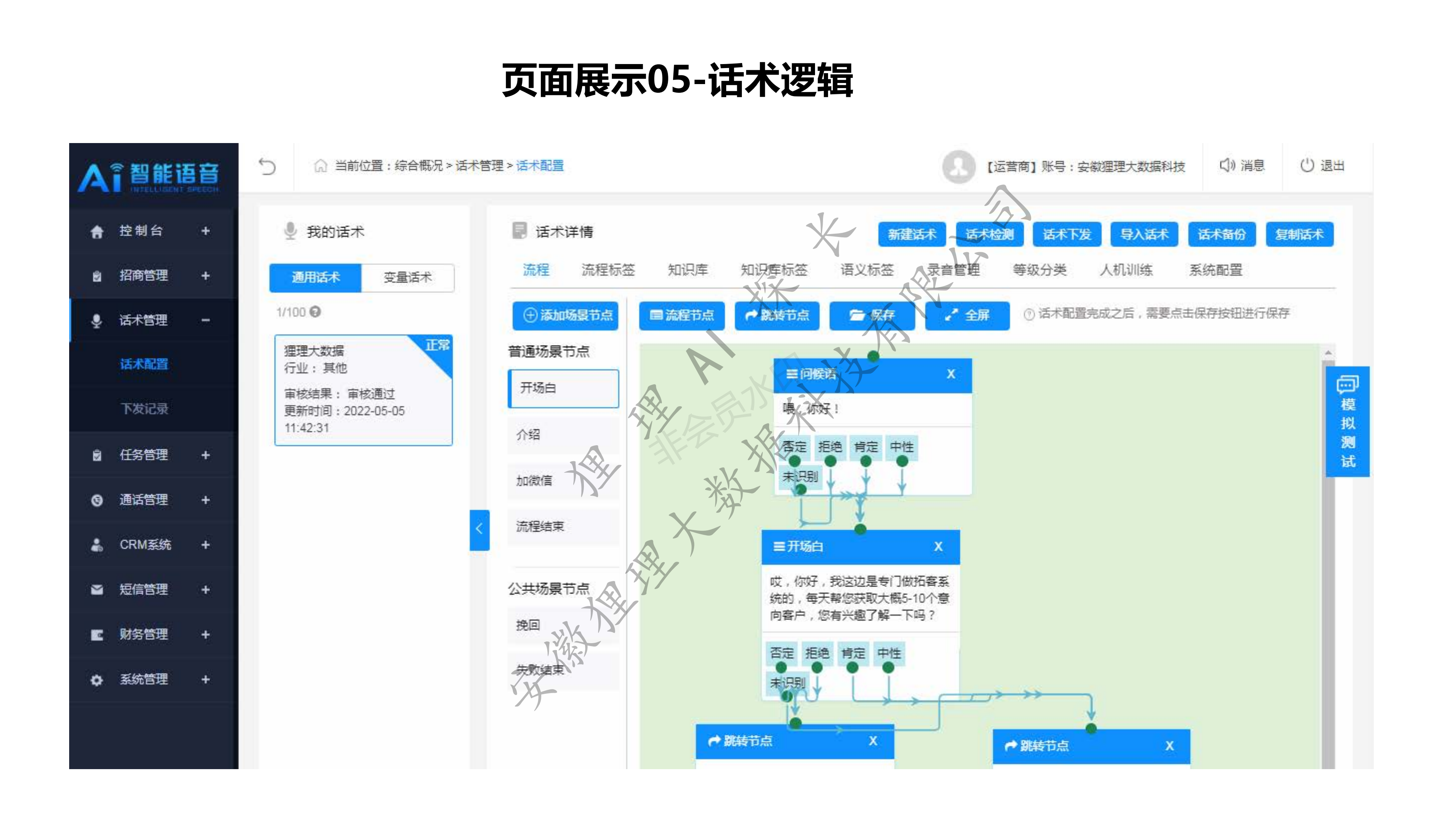This screenshot has height=819, width=1456.
Task: Switch to 变量话术 toggle tab
Action: (408, 277)
